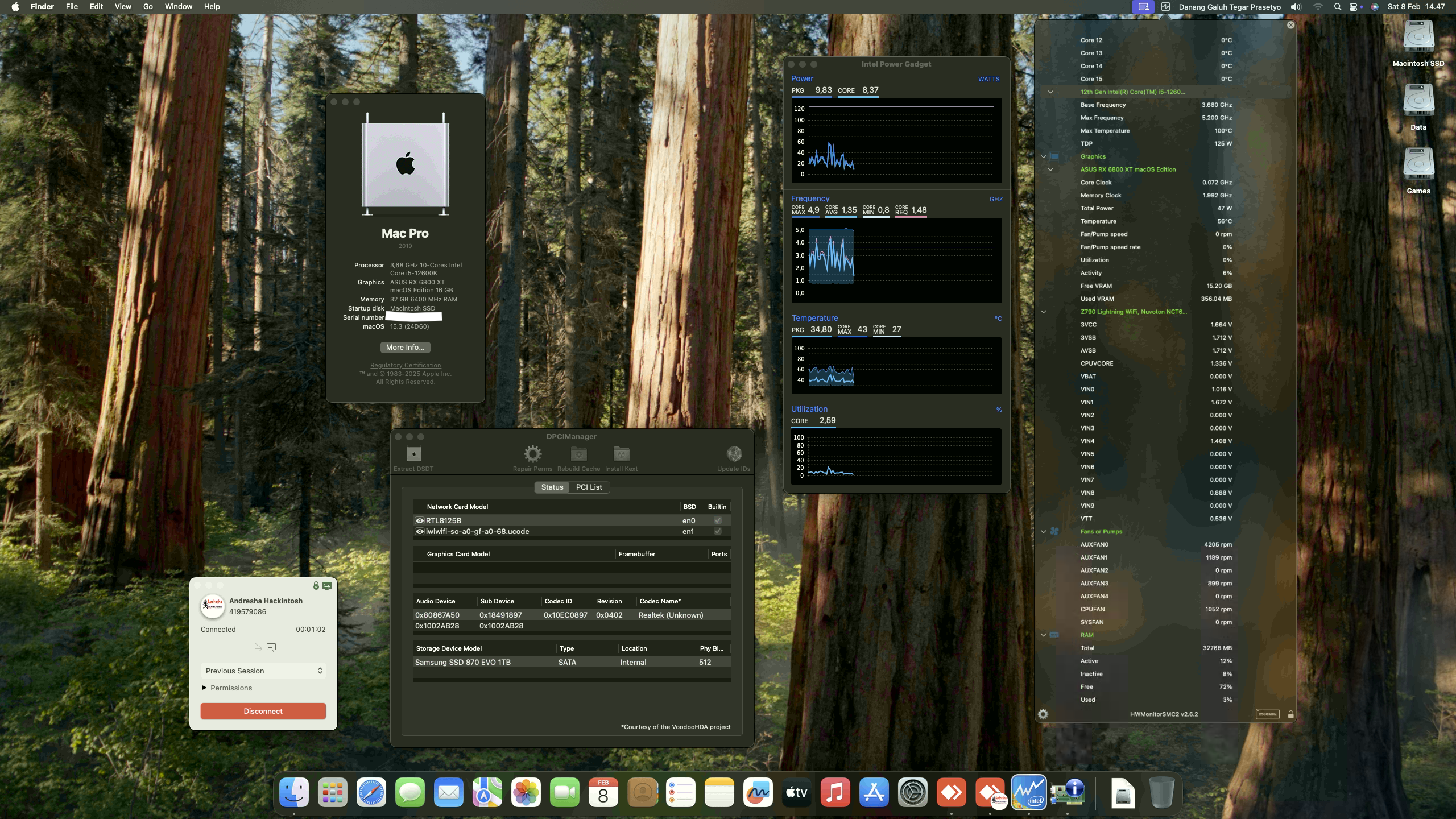Open HWMonitorSMC2 settings via the gear icon

point(1044,714)
